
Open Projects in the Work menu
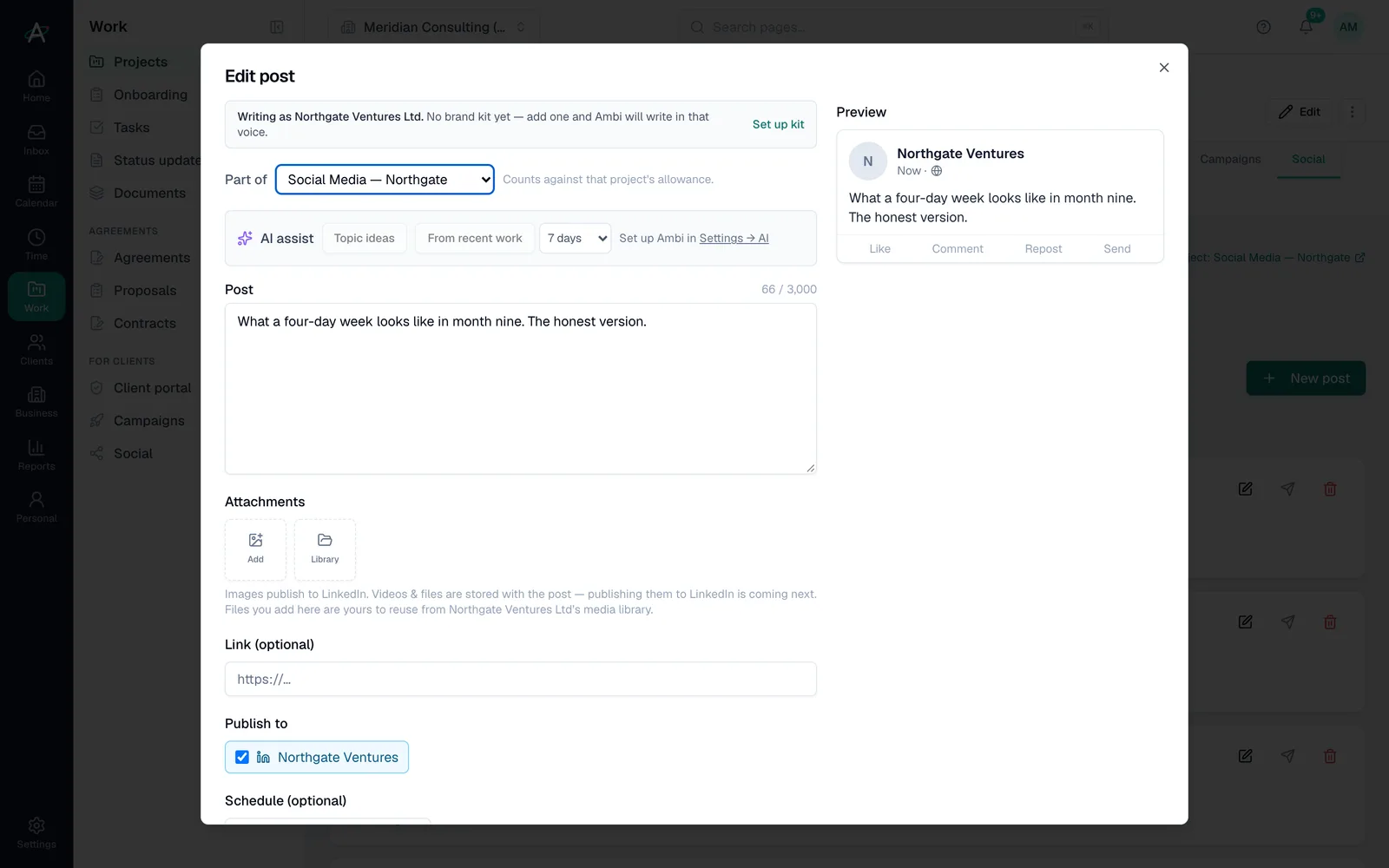(140, 62)
